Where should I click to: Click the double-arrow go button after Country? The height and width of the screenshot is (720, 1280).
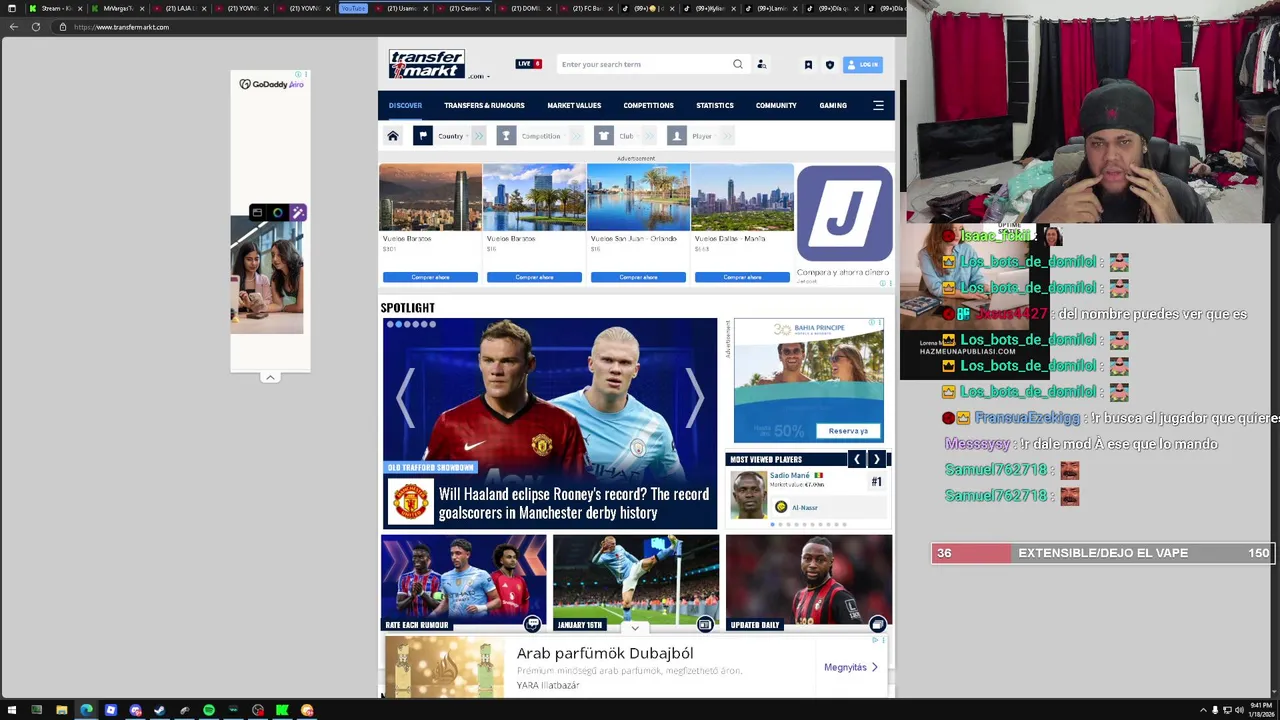[479, 136]
